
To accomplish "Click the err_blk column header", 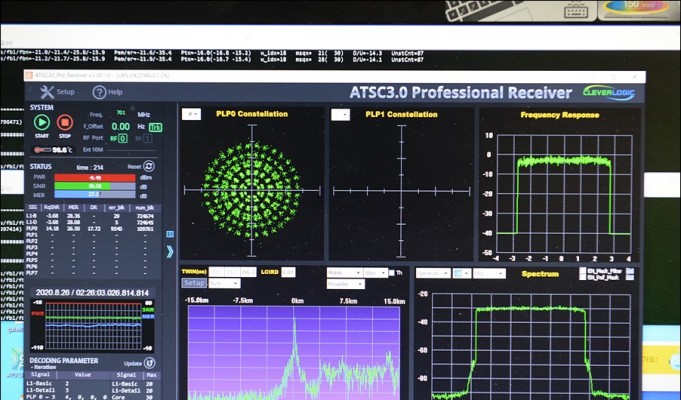I will pyautogui.click(x=117, y=208).
